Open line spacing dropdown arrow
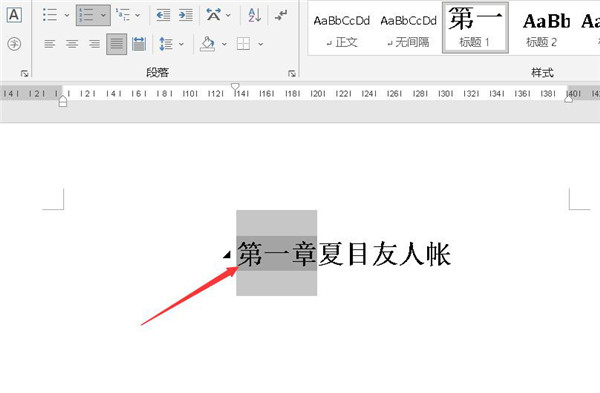Image resolution: width=600 pixels, height=393 pixels. pos(181,44)
